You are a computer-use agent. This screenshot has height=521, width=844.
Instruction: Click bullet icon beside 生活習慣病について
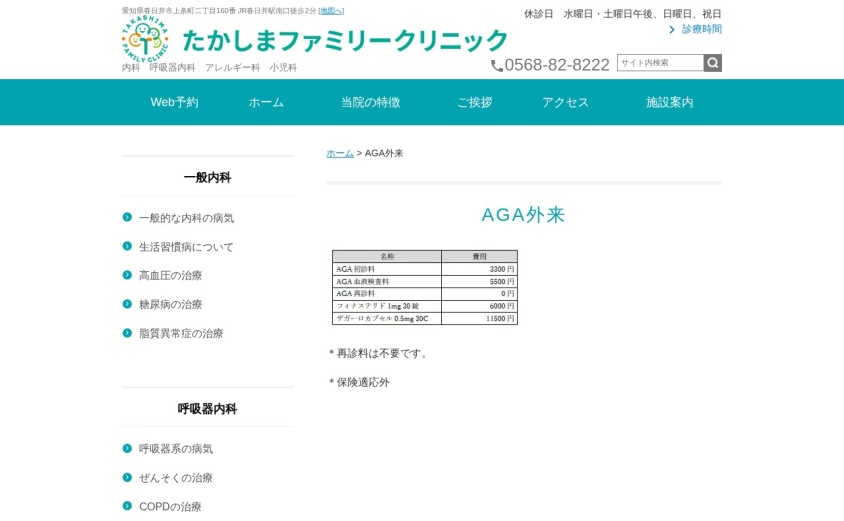point(127,246)
